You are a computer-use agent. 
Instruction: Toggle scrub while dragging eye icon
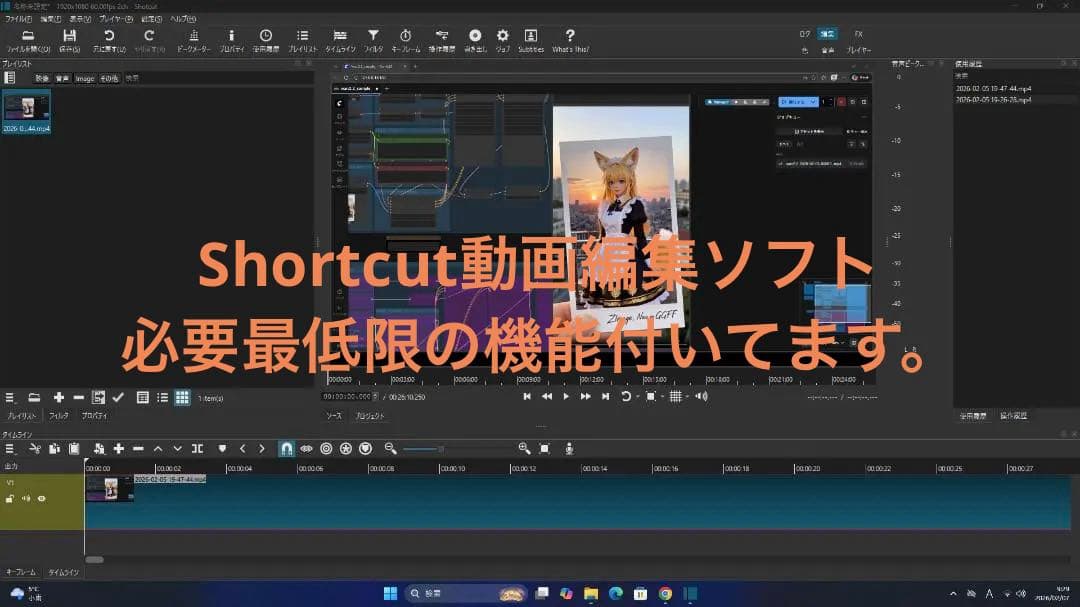pyautogui.click(x=307, y=449)
